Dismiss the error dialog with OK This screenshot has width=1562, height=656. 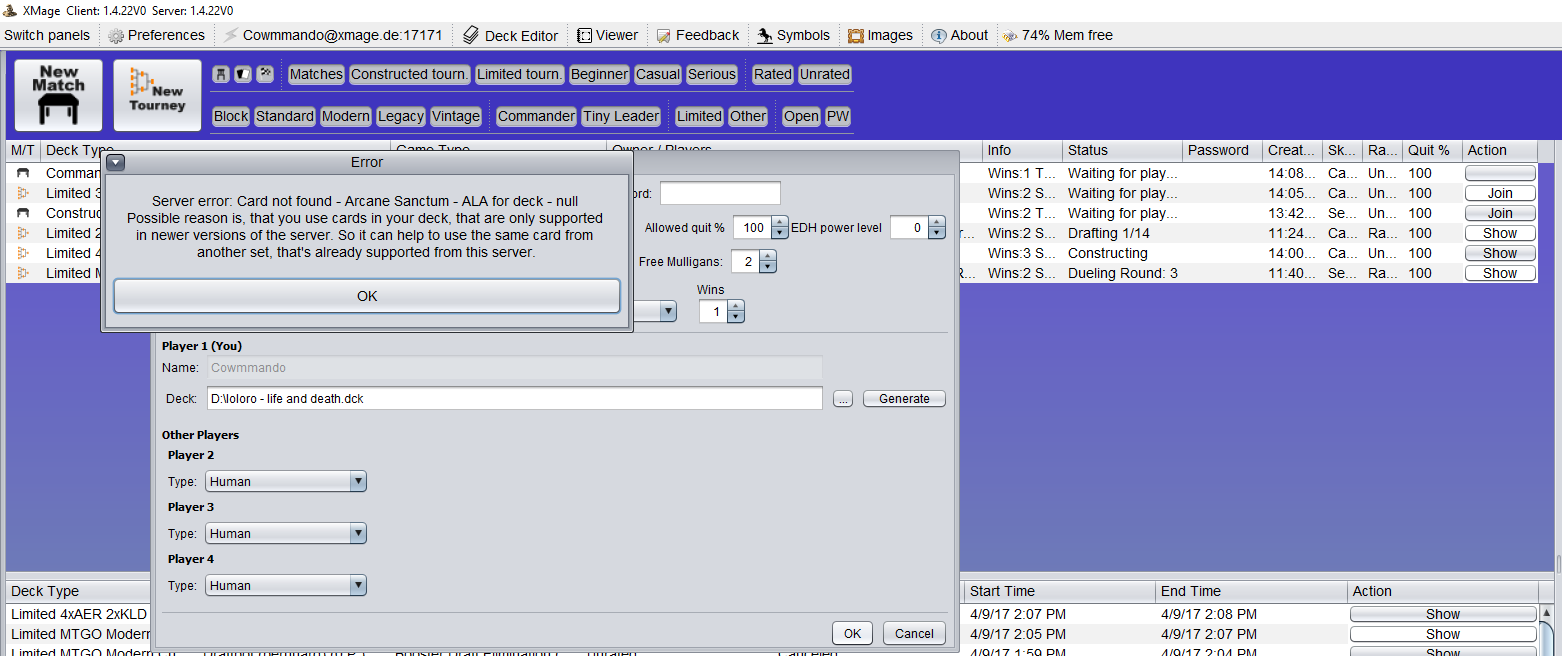point(367,296)
